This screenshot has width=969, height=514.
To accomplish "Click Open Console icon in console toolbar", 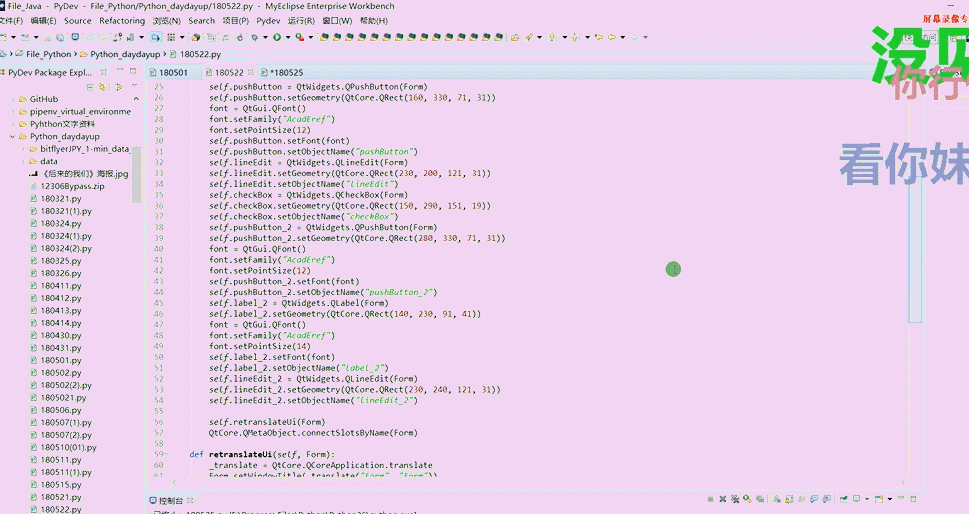I will click(879, 499).
